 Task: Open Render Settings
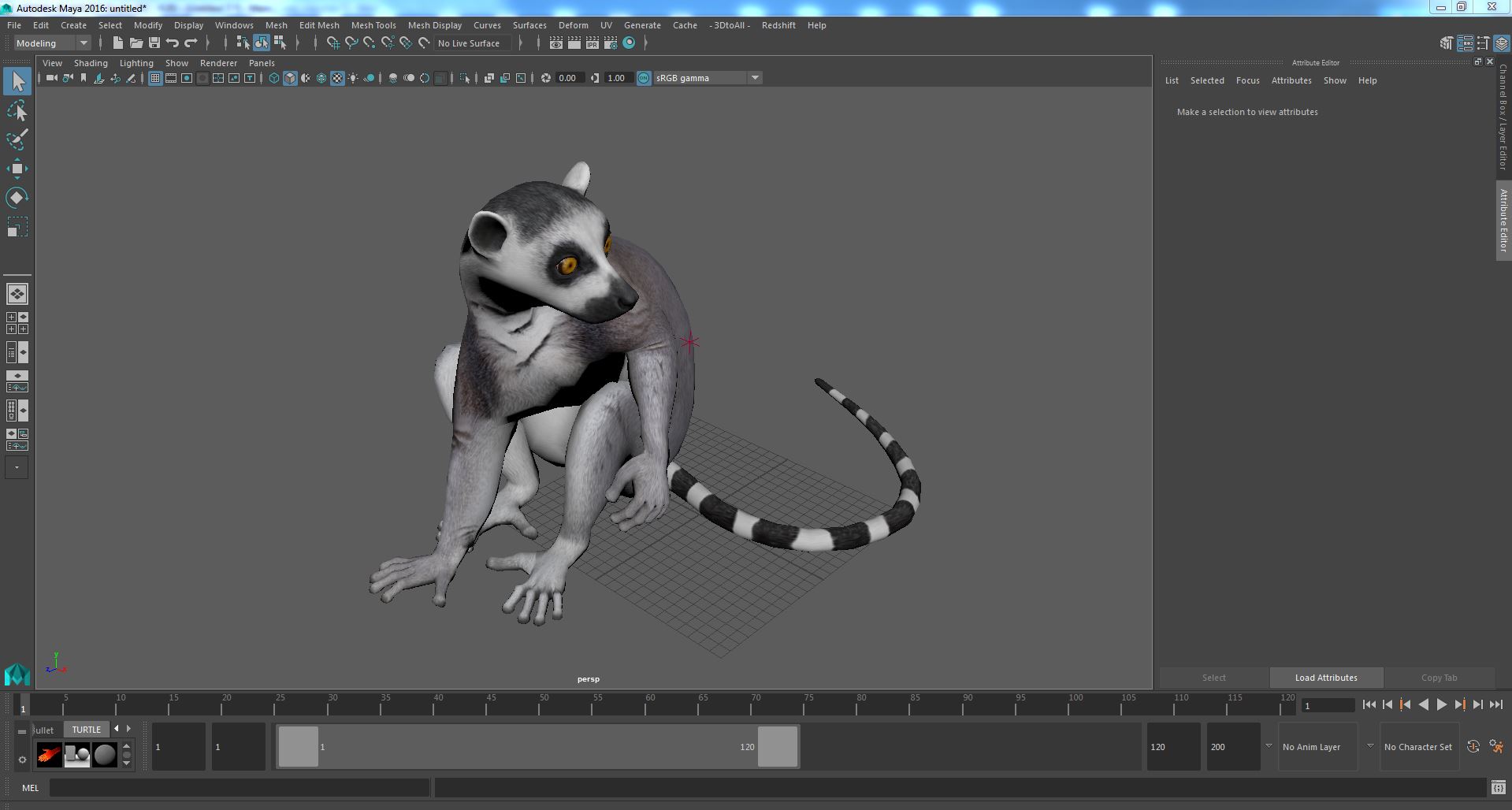(610, 43)
